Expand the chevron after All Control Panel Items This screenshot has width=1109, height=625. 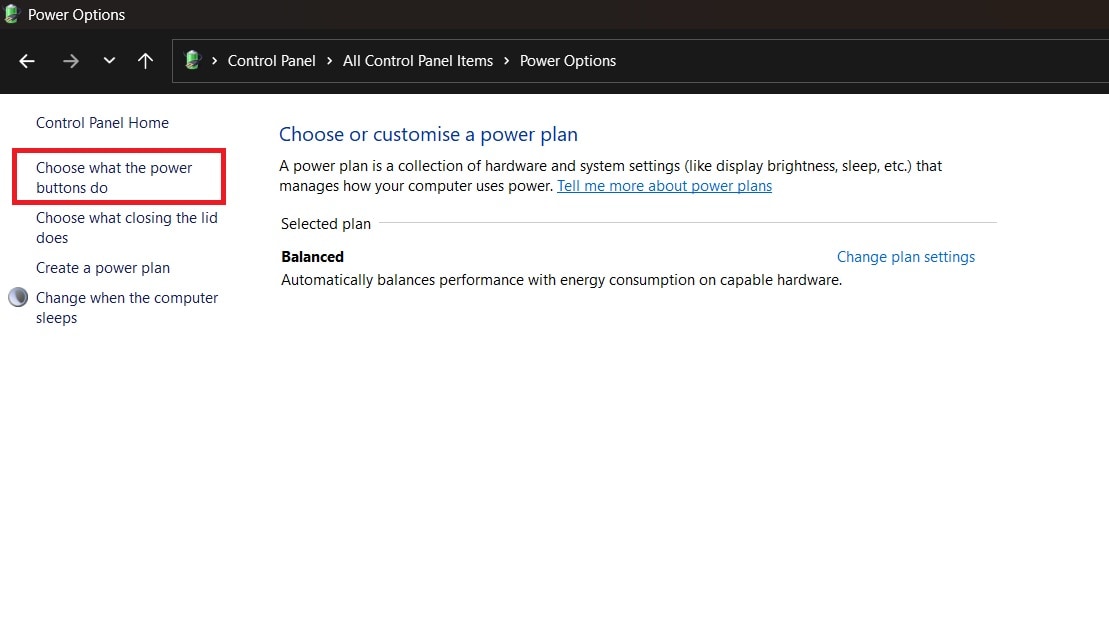click(505, 60)
